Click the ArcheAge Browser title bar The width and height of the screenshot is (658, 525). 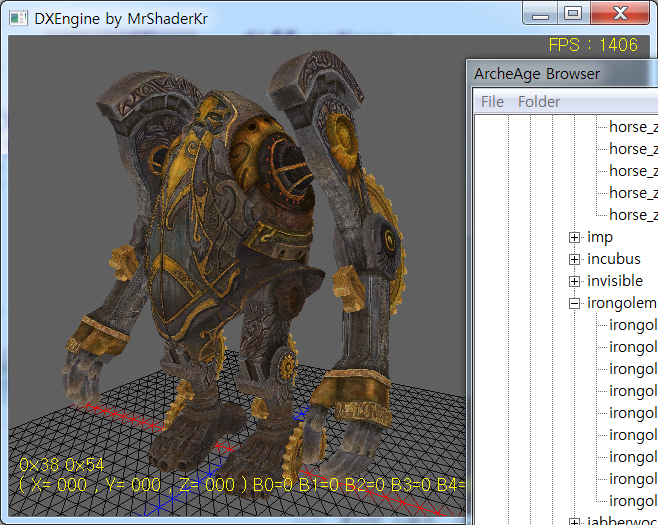[x=562, y=74]
